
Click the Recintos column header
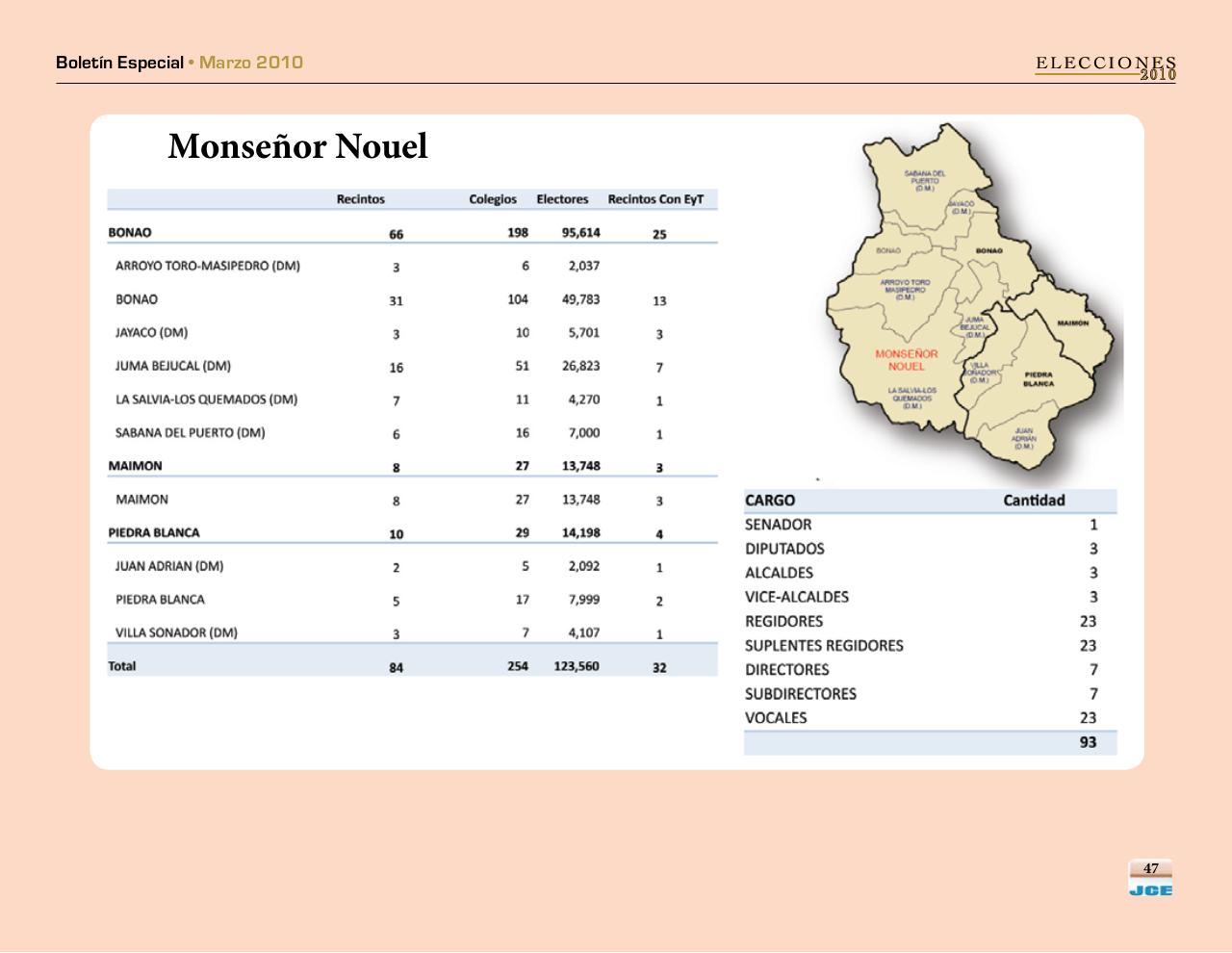[x=360, y=199]
